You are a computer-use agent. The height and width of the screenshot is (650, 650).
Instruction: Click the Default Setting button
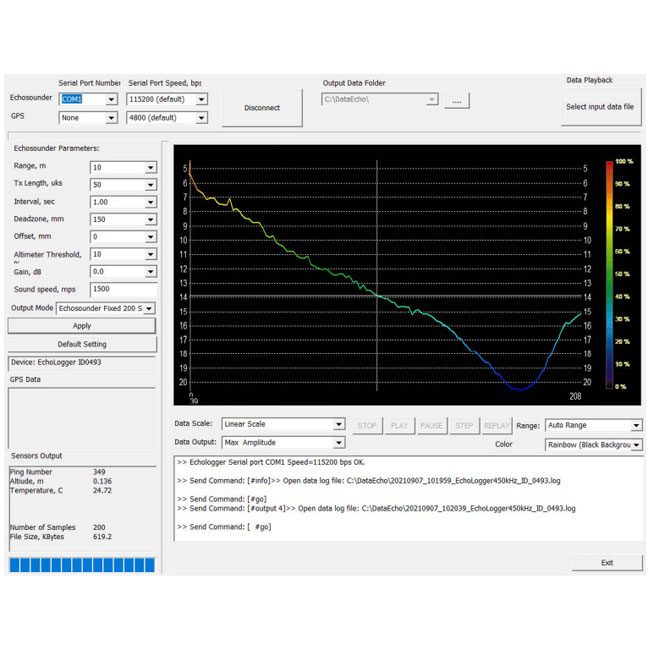82,344
